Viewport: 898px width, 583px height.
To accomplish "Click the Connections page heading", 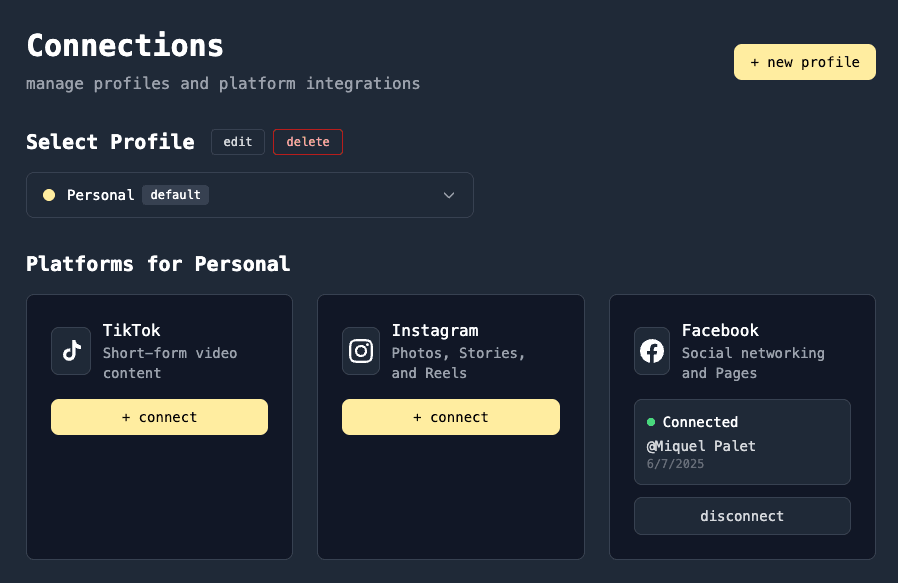I will [x=124, y=45].
